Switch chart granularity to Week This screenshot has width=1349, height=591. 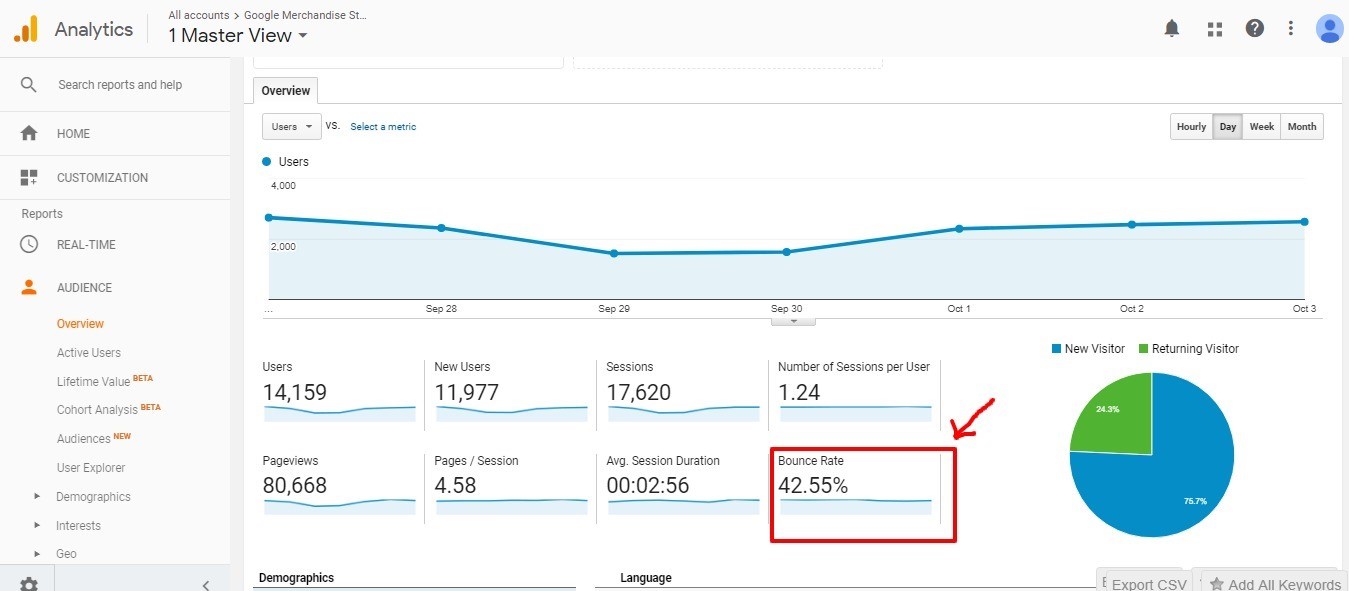click(x=1261, y=127)
